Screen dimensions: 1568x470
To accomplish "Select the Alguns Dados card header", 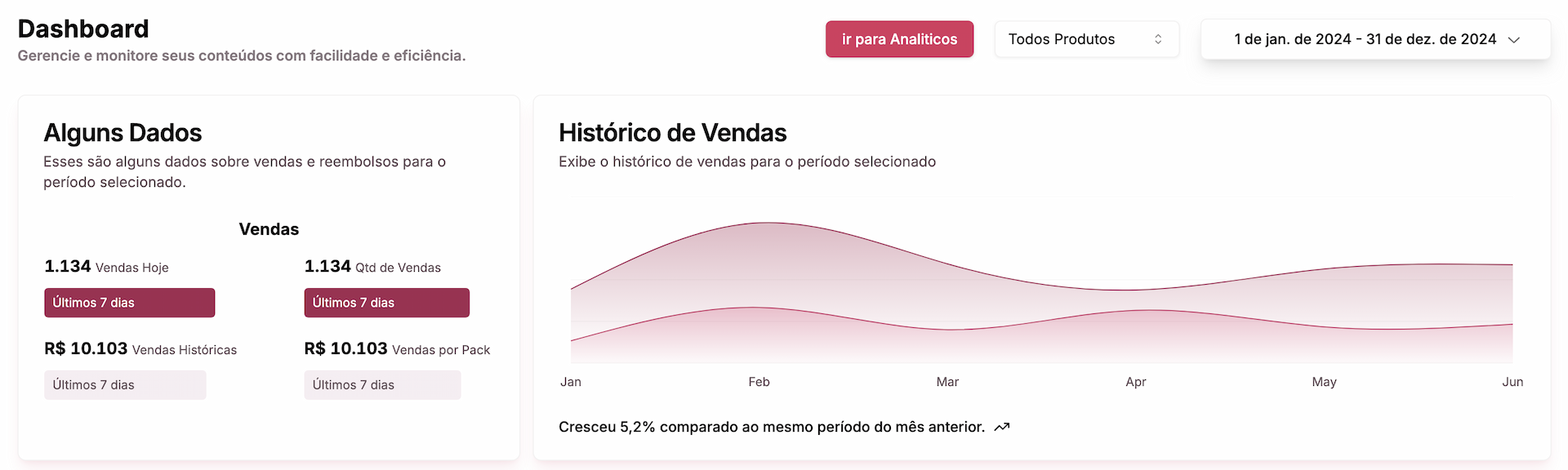I will (123, 132).
